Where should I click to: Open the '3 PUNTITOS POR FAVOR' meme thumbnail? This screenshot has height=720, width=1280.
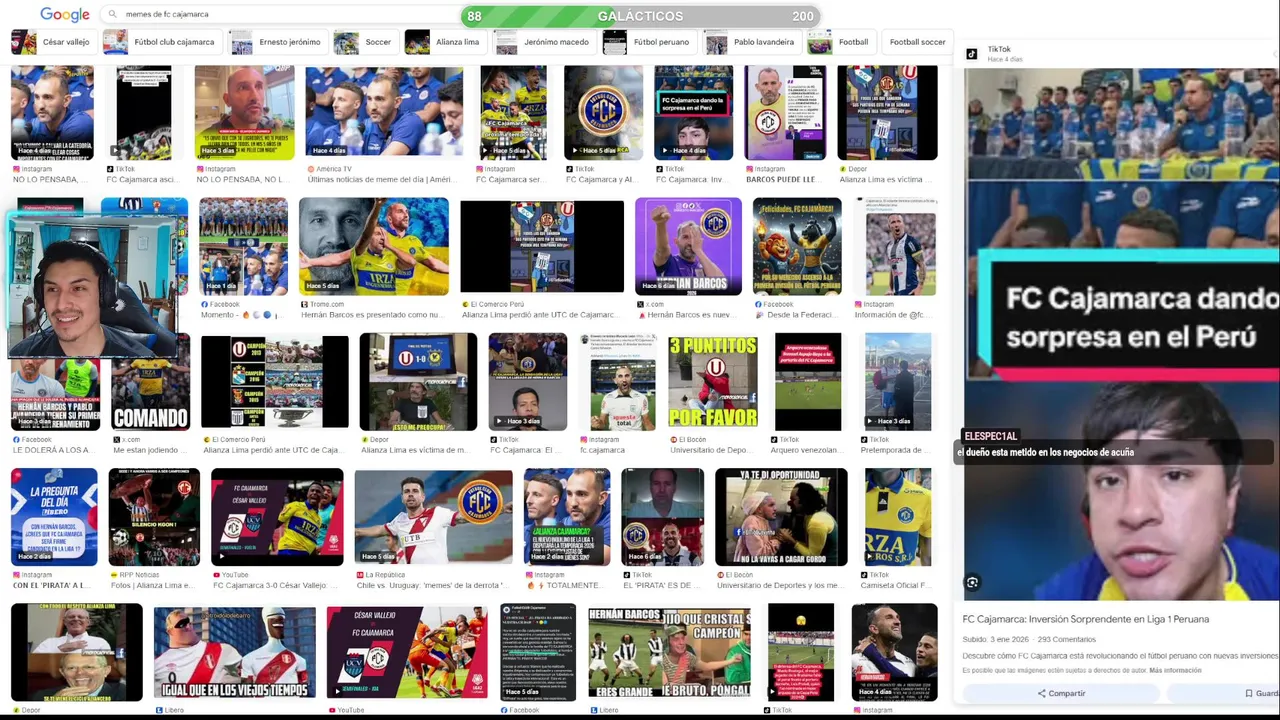[x=712, y=382]
